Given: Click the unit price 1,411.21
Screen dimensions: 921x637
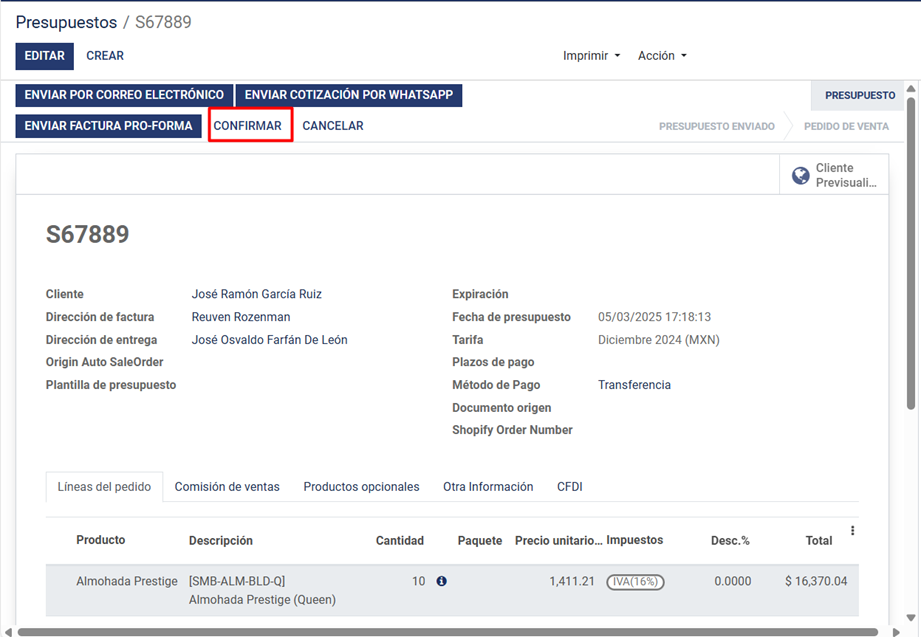Looking at the screenshot, I should click(x=572, y=581).
